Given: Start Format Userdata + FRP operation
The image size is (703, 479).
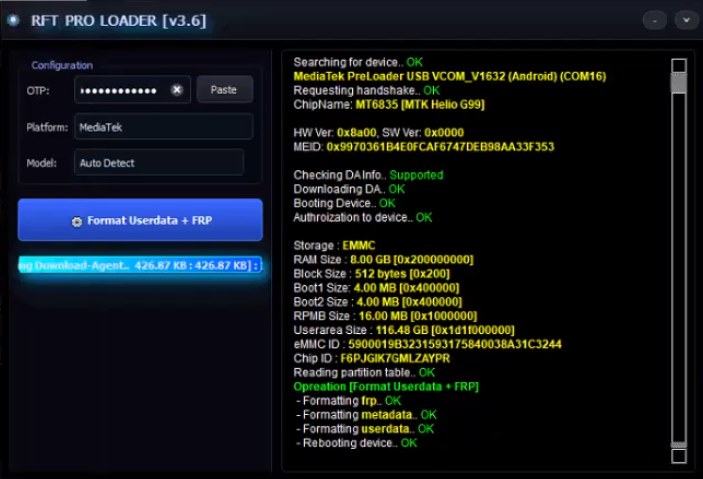Looking at the screenshot, I should click(140, 220).
